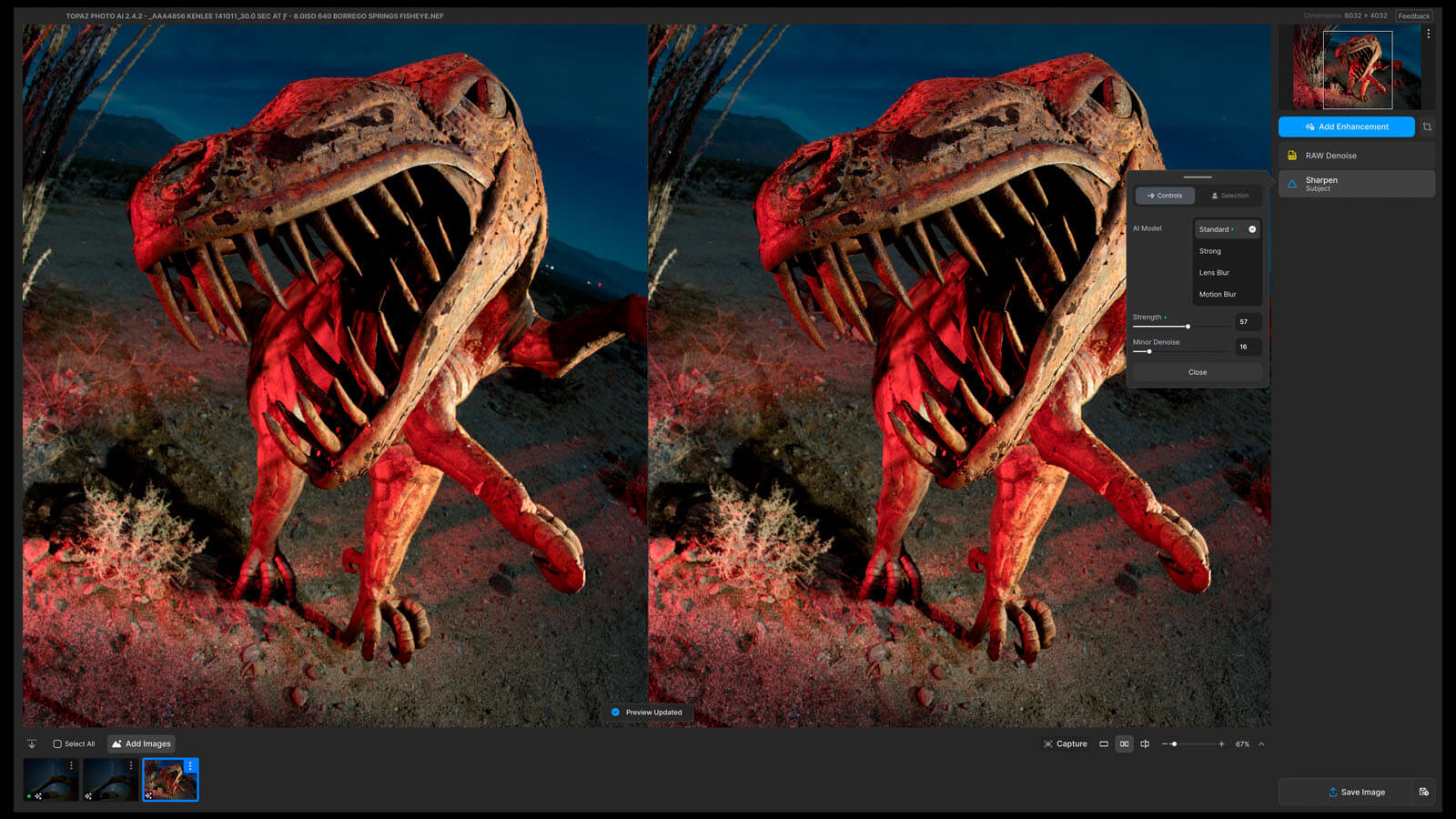Image resolution: width=1456 pixels, height=819 pixels.
Task: Open the selected dinosaur thumbnail's three-dot menu
Action: coord(190,766)
